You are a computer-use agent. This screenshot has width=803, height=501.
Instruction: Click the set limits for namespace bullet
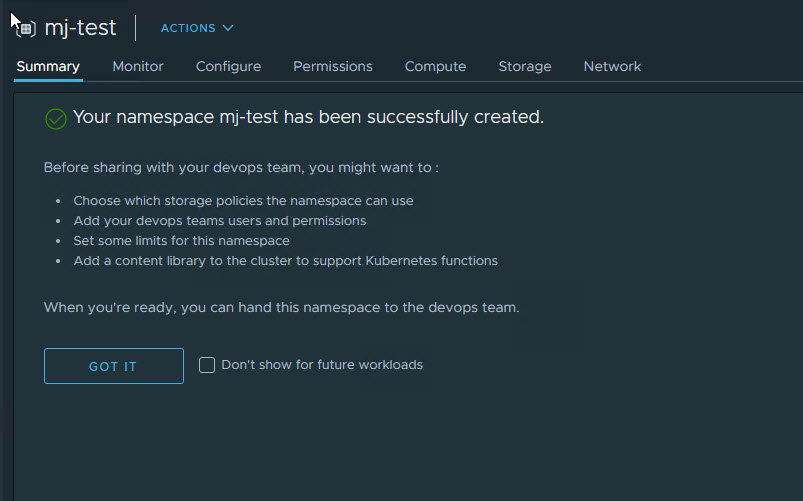pyautogui.click(x=181, y=241)
